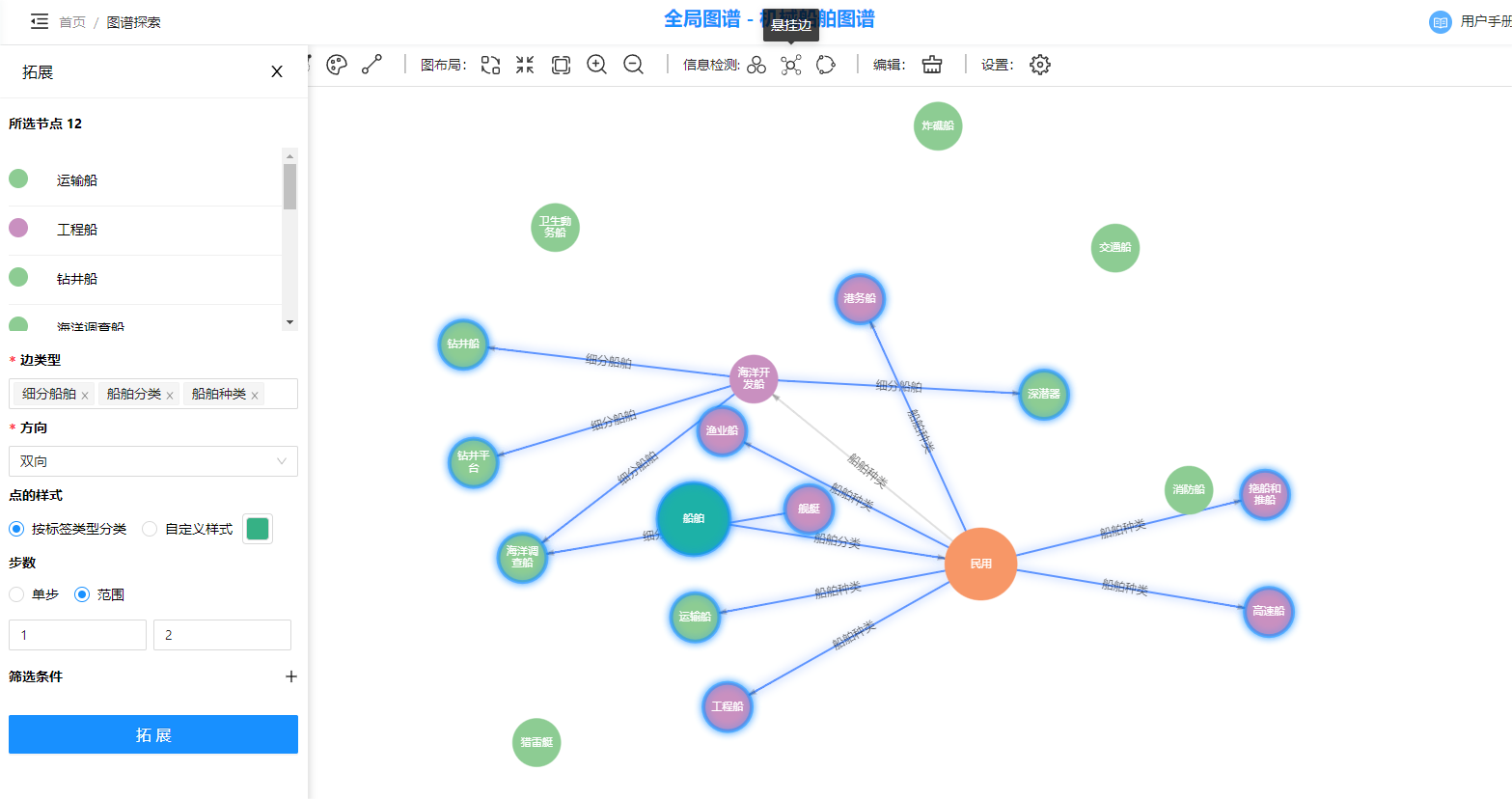Screen dimensions: 1512x799
Task: Select the 自定义样式 radio button
Action: coord(150,529)
